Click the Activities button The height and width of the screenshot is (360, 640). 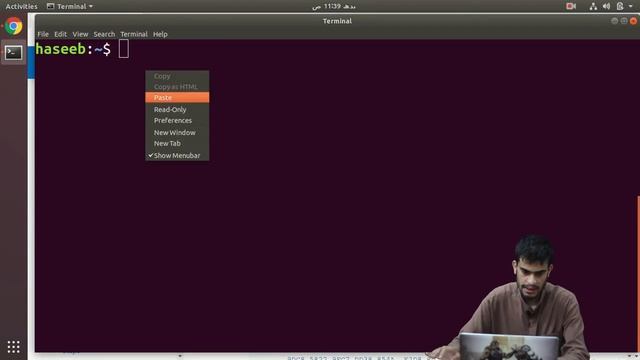[21, 6]
